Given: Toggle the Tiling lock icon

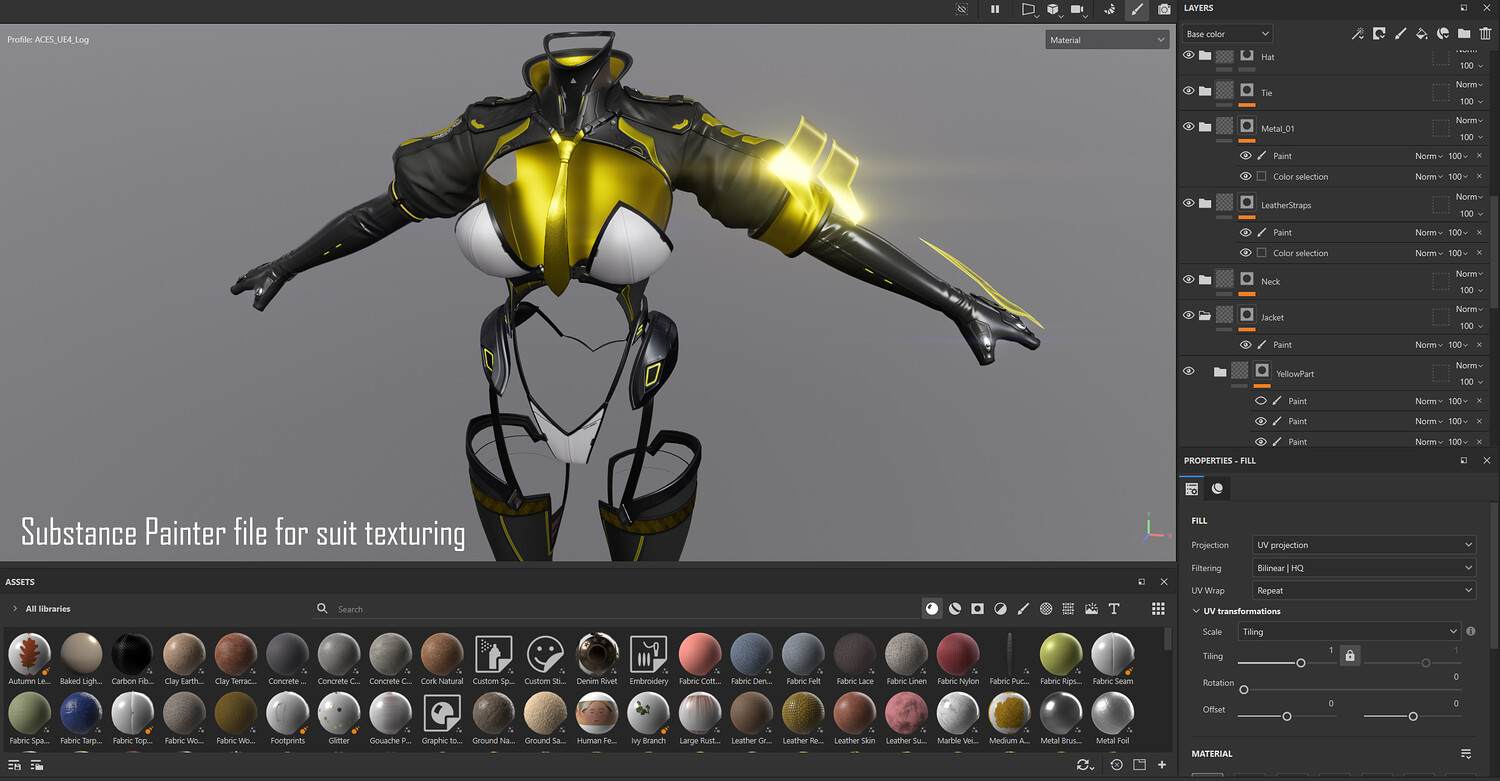Looking at the screenshot, I should (1350, 656).
